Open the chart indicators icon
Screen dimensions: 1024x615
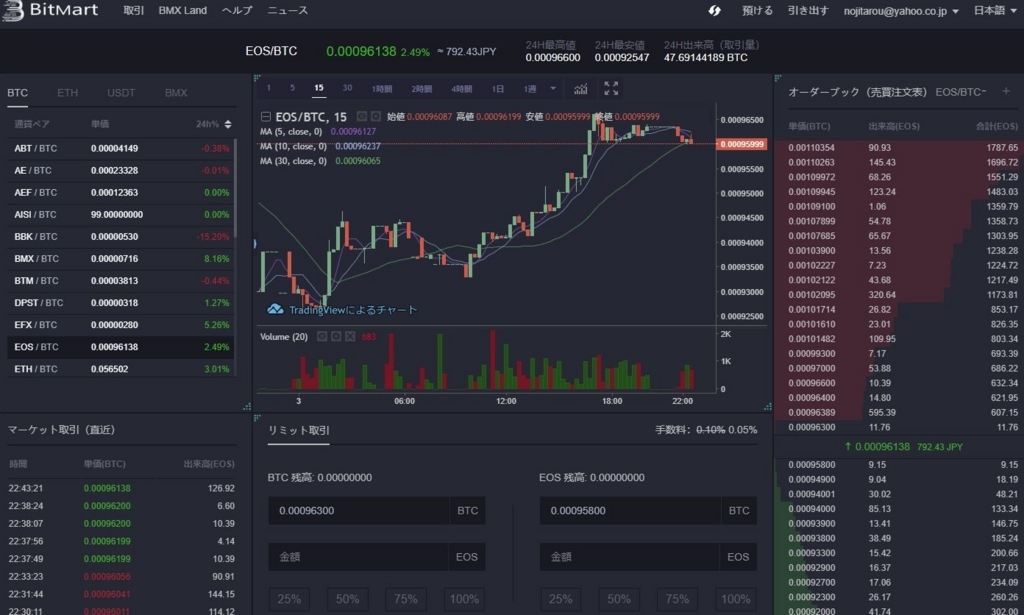pos(581,89)
